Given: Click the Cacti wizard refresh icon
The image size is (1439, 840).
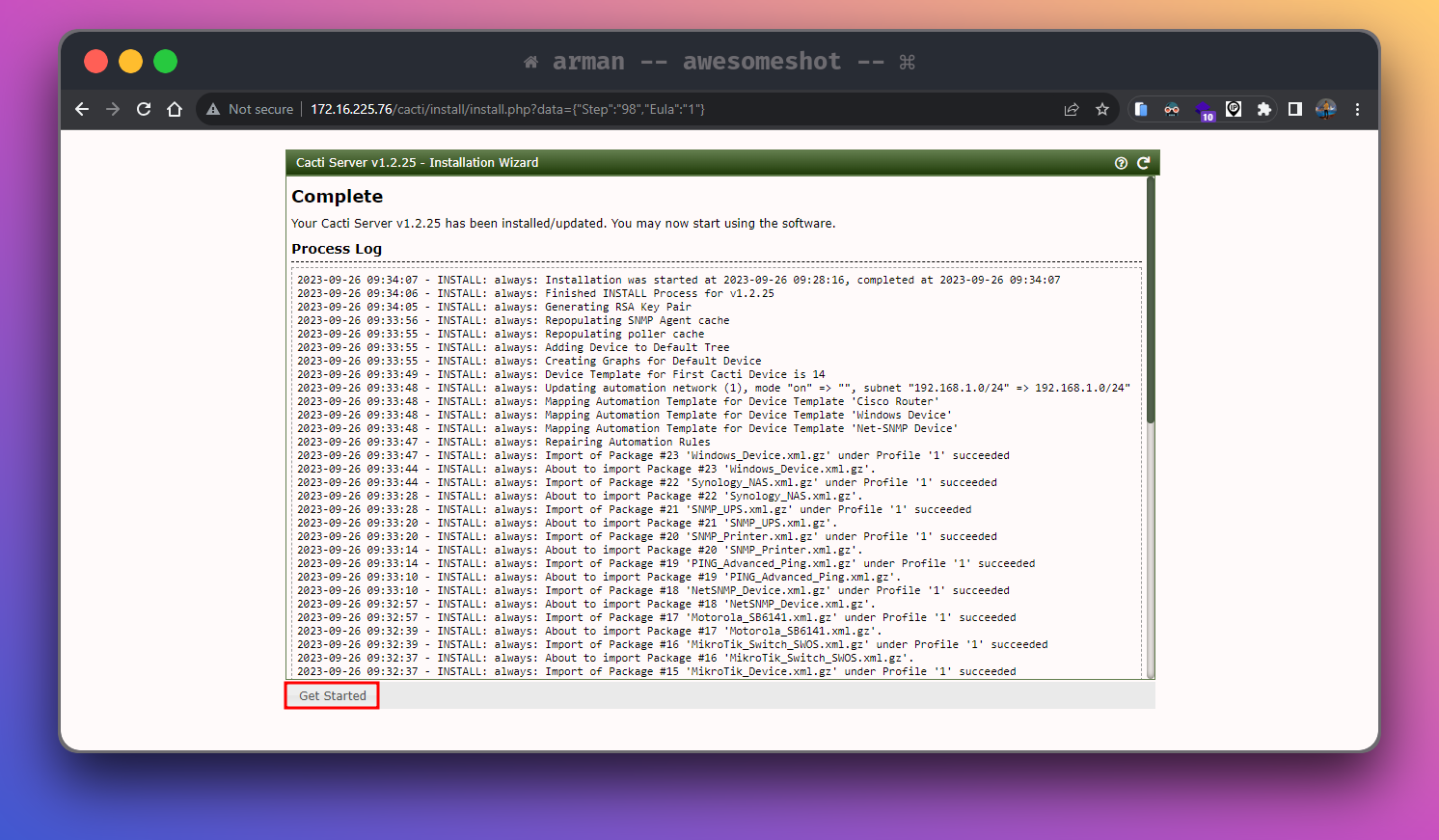Looking at the screenshot, I should [x=1143, y=163].
